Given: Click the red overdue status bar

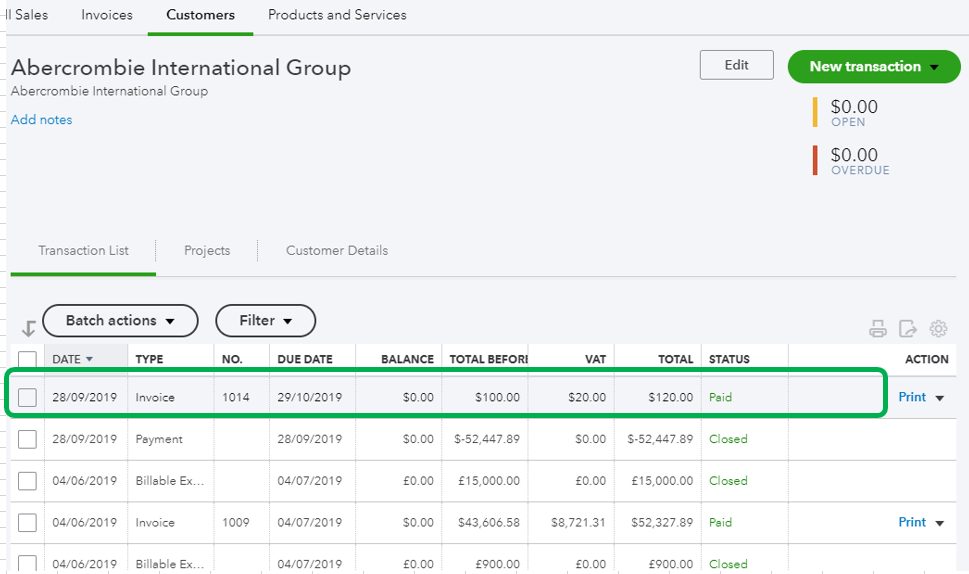Looking at the screenshot, I should [815, 161].
